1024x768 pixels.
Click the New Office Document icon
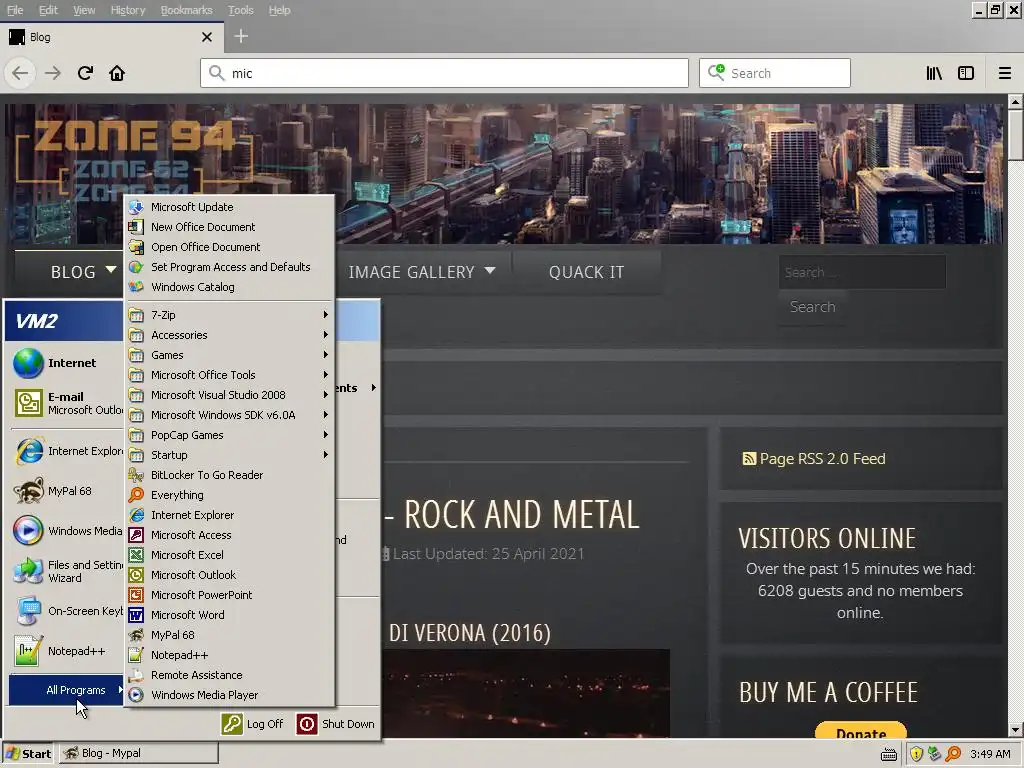pyautogui.click(x=136, y=227)
